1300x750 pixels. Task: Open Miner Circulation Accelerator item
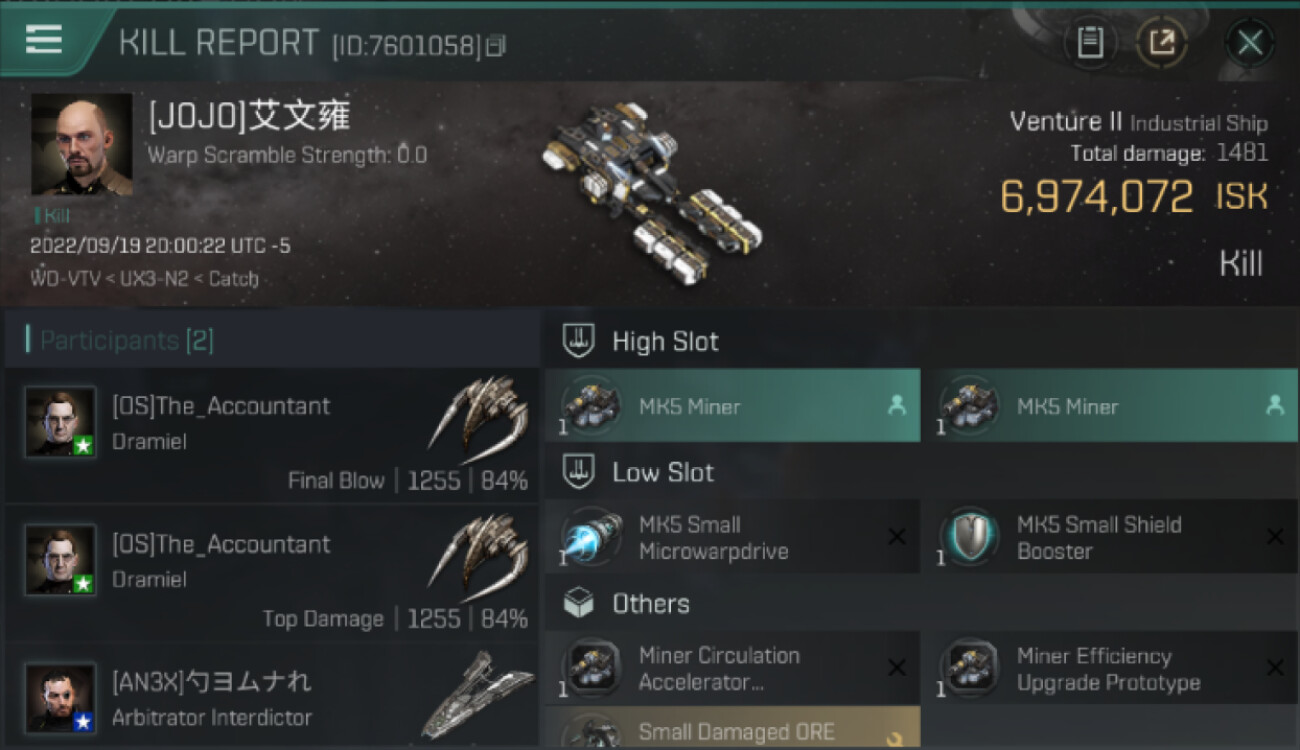pyautogui.click(x=733, y=669)
